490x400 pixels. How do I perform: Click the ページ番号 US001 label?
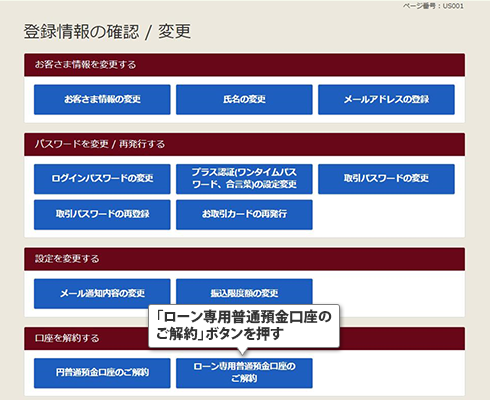tap(433, 6)
